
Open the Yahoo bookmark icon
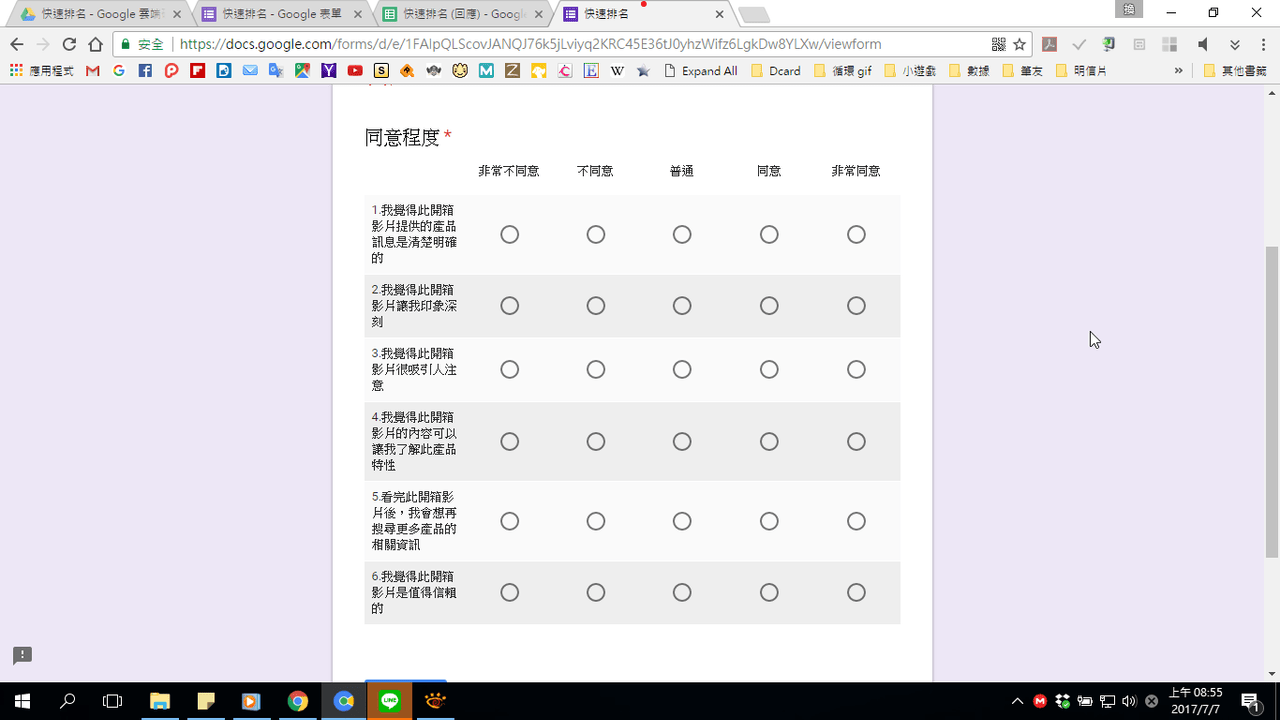click(x=329, y=71)
